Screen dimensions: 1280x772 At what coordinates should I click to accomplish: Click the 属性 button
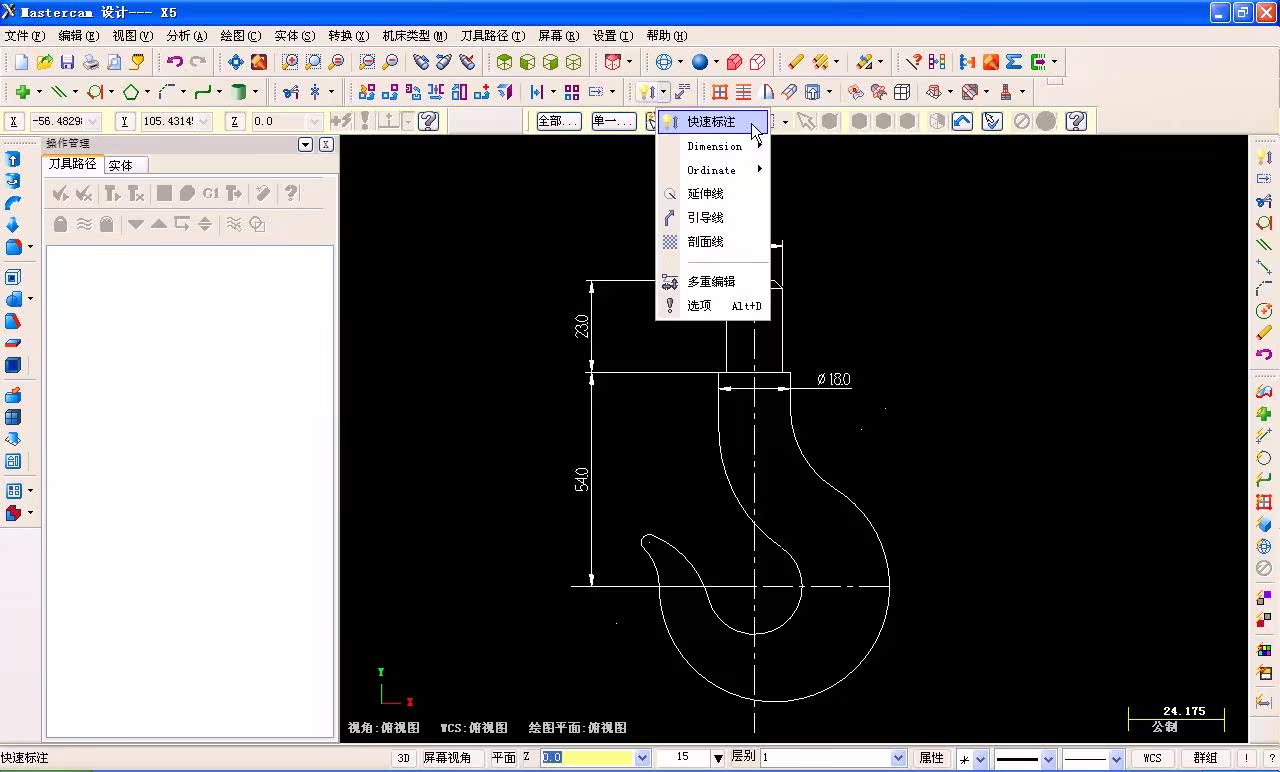(x=932, y=758)
